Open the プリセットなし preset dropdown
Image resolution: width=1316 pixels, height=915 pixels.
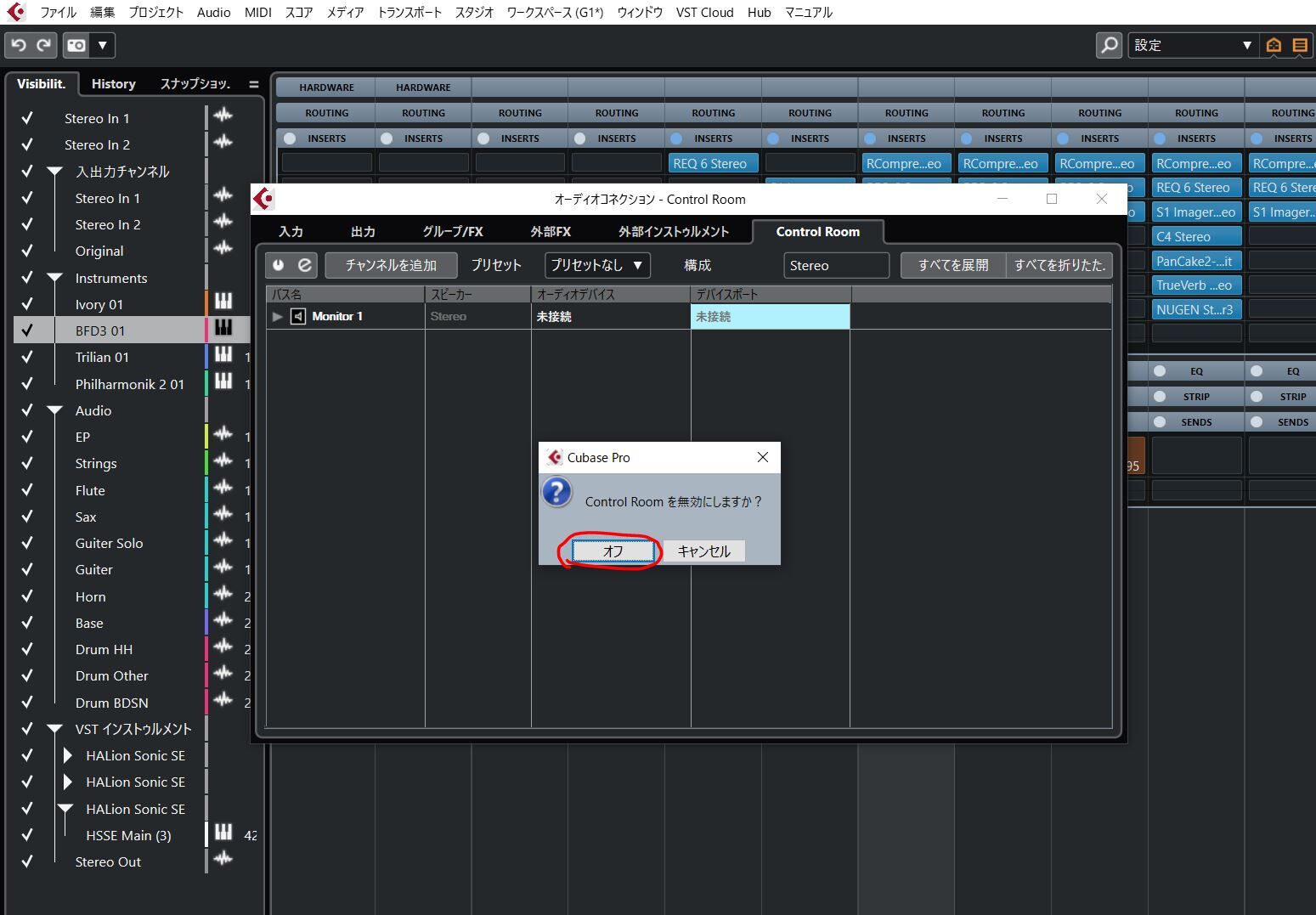point(597,265)
